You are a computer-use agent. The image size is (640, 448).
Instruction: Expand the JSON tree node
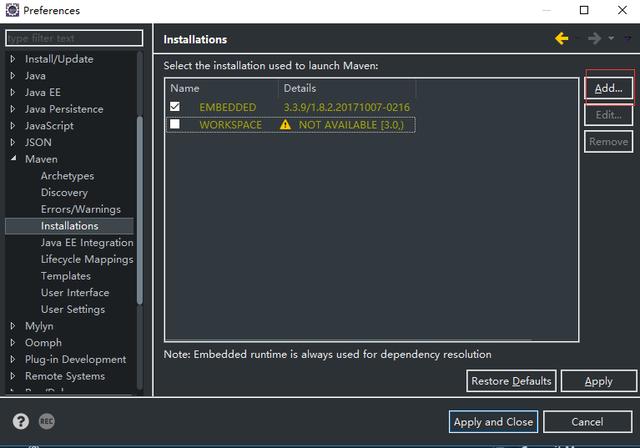click(x=13, y=142)
